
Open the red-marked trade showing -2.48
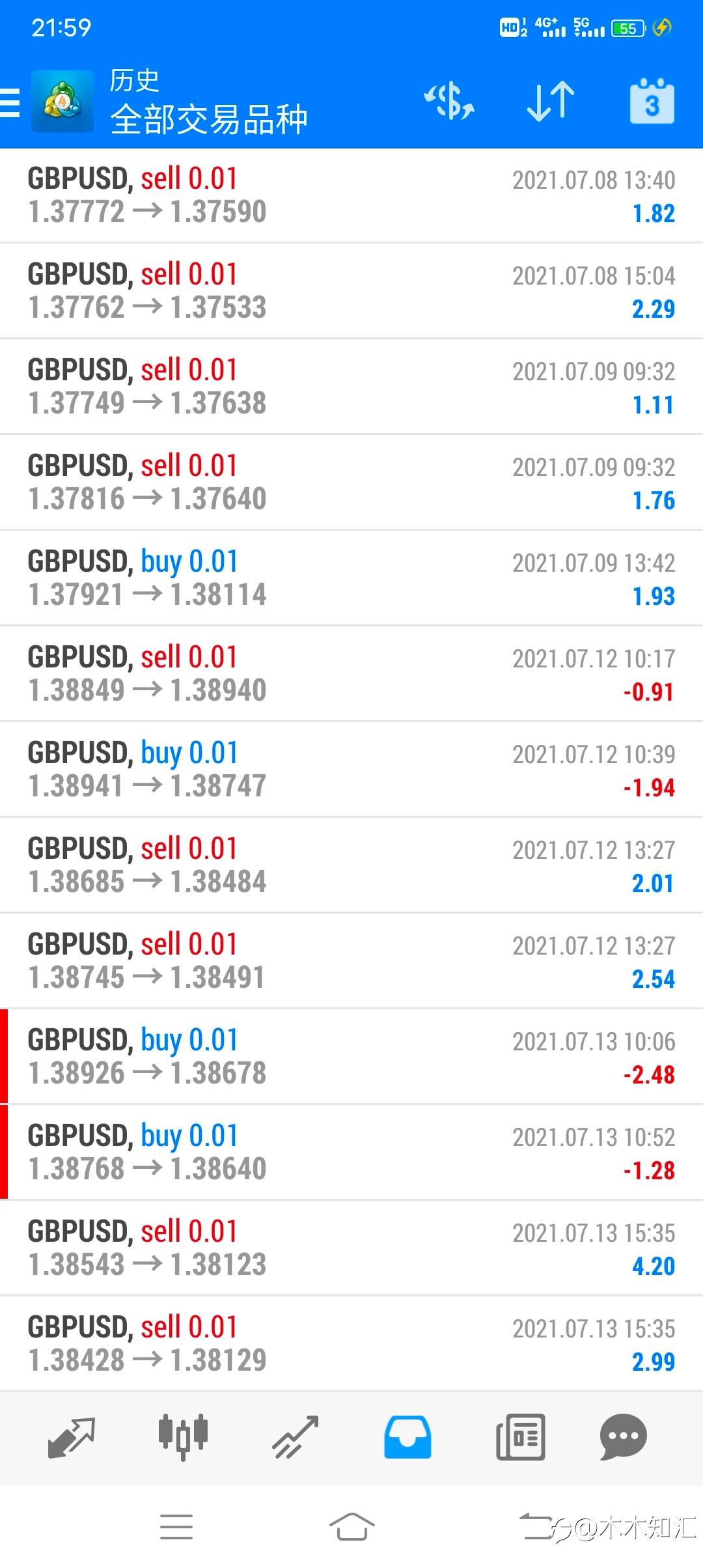(x=351, y=1057)
